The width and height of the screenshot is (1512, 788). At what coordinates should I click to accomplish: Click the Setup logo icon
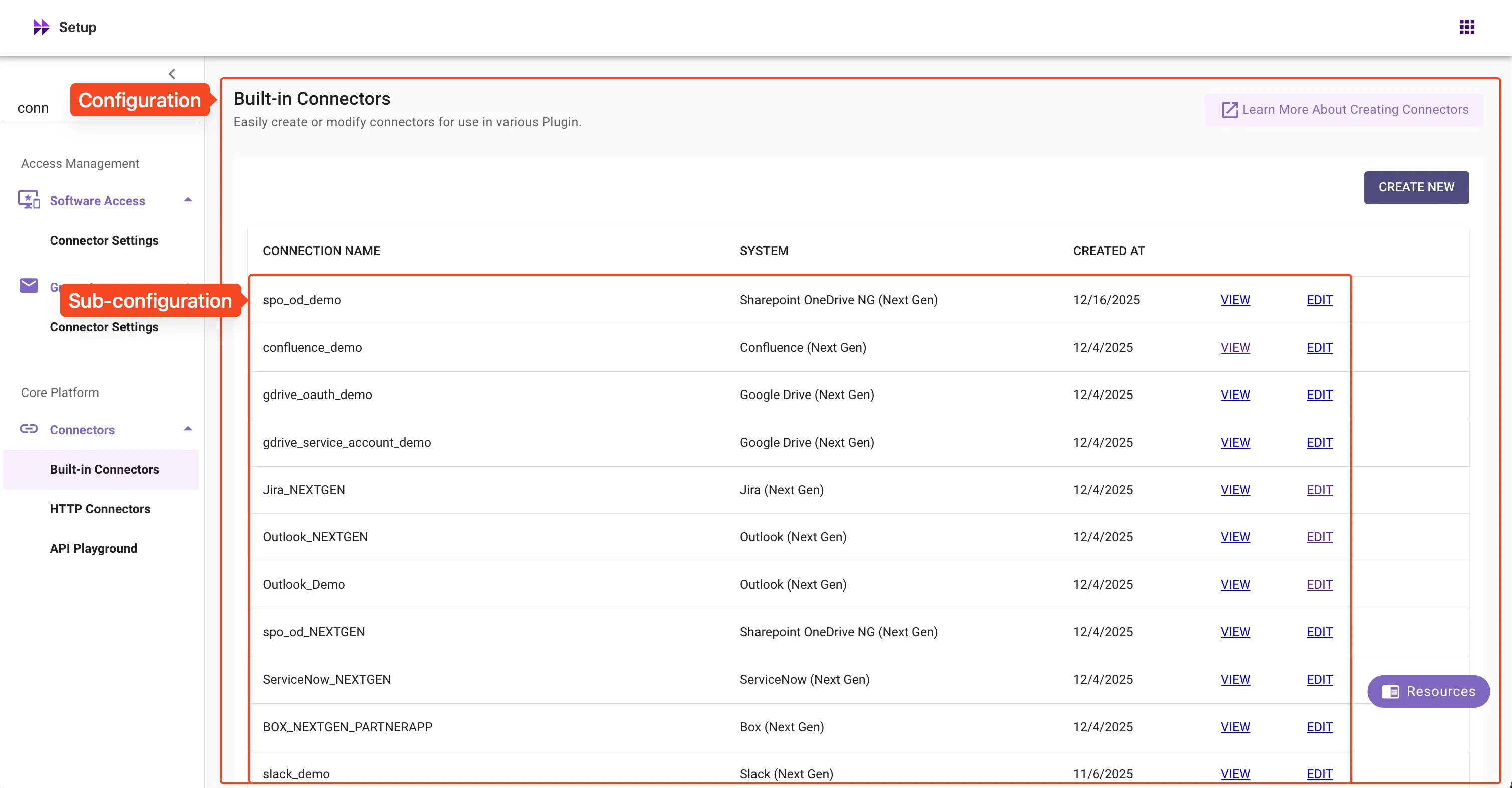[x=41, y=27]
